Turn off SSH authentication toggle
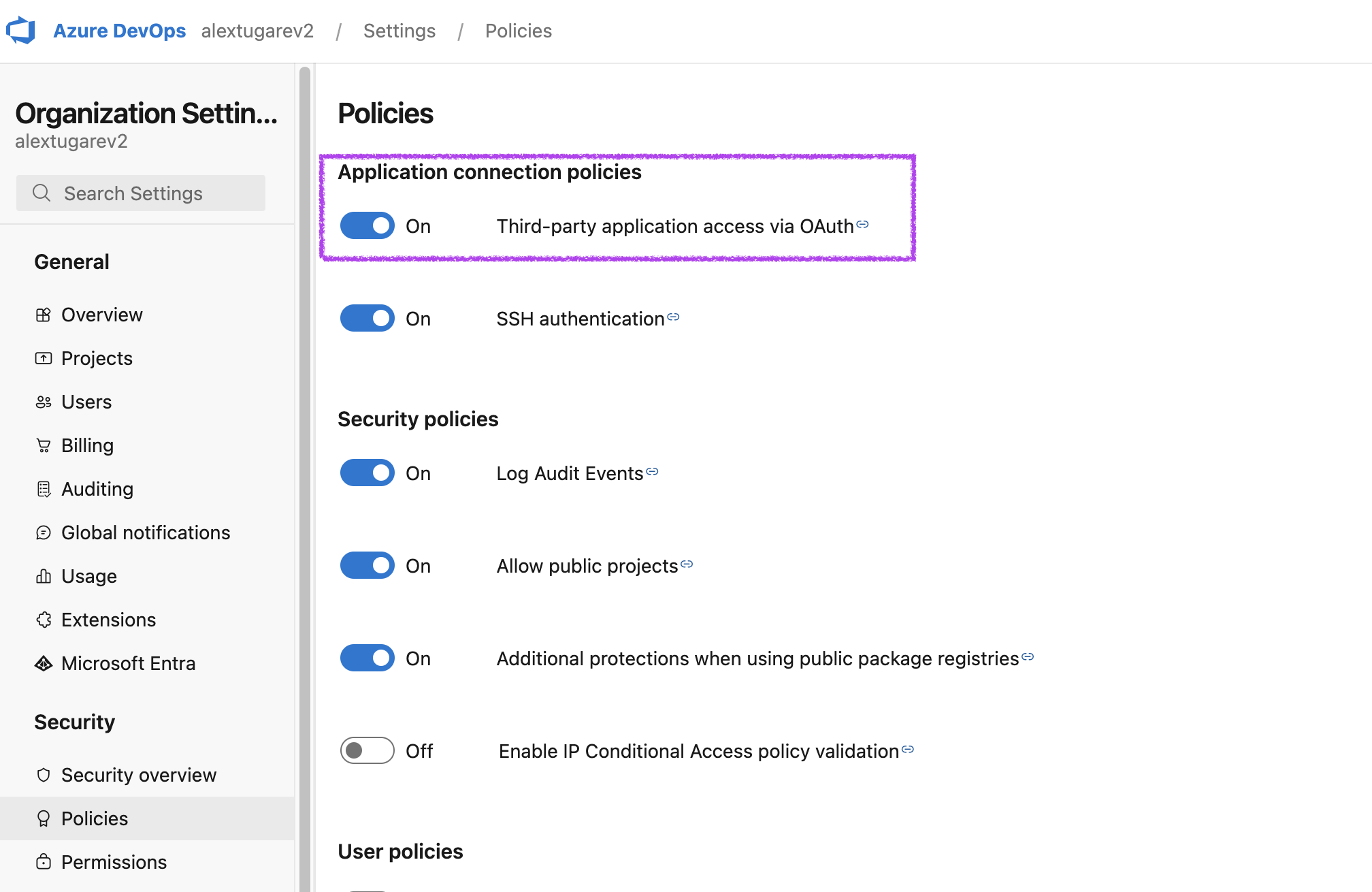Image resolution: width=1372 pixels, height=892 pixels. point(367,318)
